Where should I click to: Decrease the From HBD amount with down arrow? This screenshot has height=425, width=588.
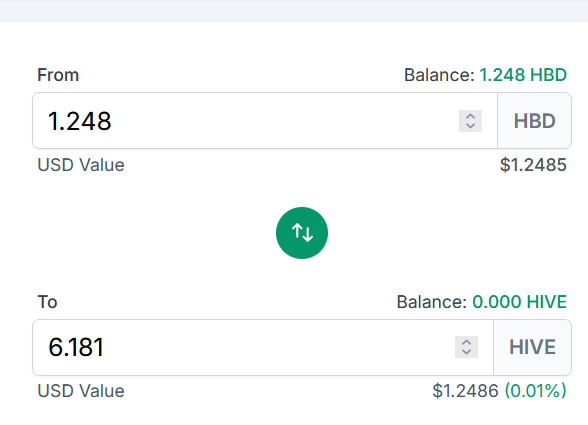470,126
